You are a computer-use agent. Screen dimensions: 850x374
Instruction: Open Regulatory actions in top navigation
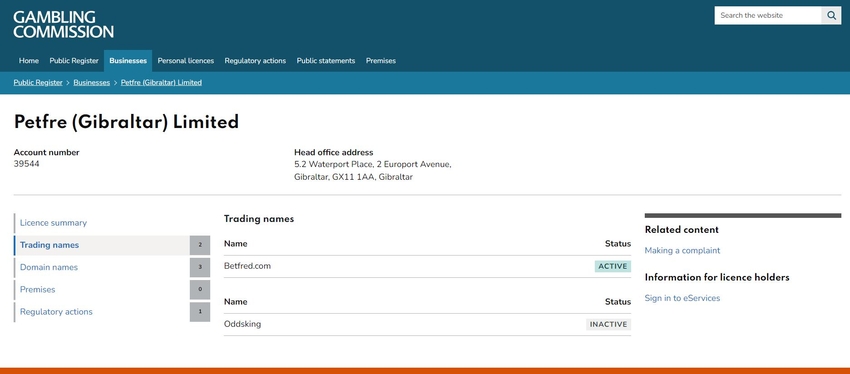point(255,61)
